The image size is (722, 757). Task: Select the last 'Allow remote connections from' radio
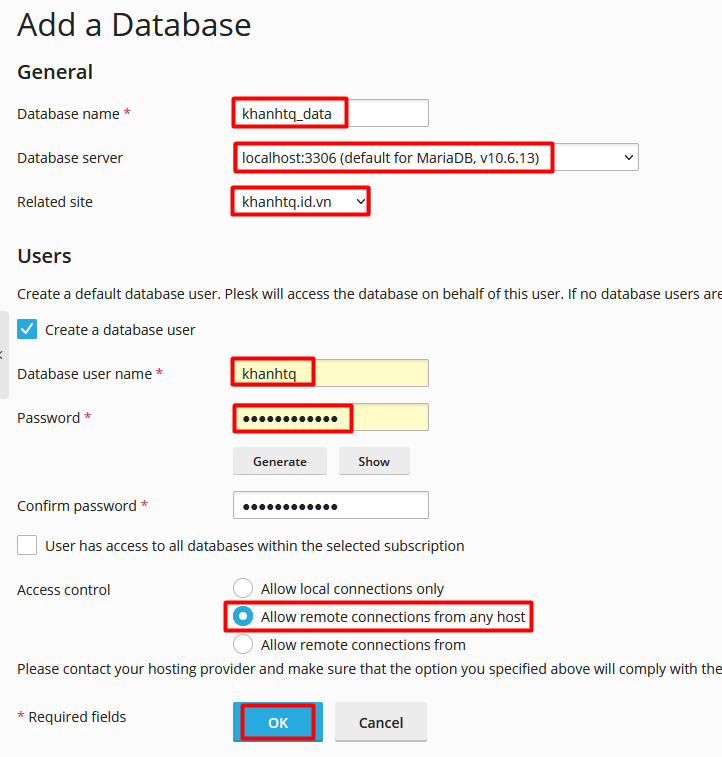(243, 645)
